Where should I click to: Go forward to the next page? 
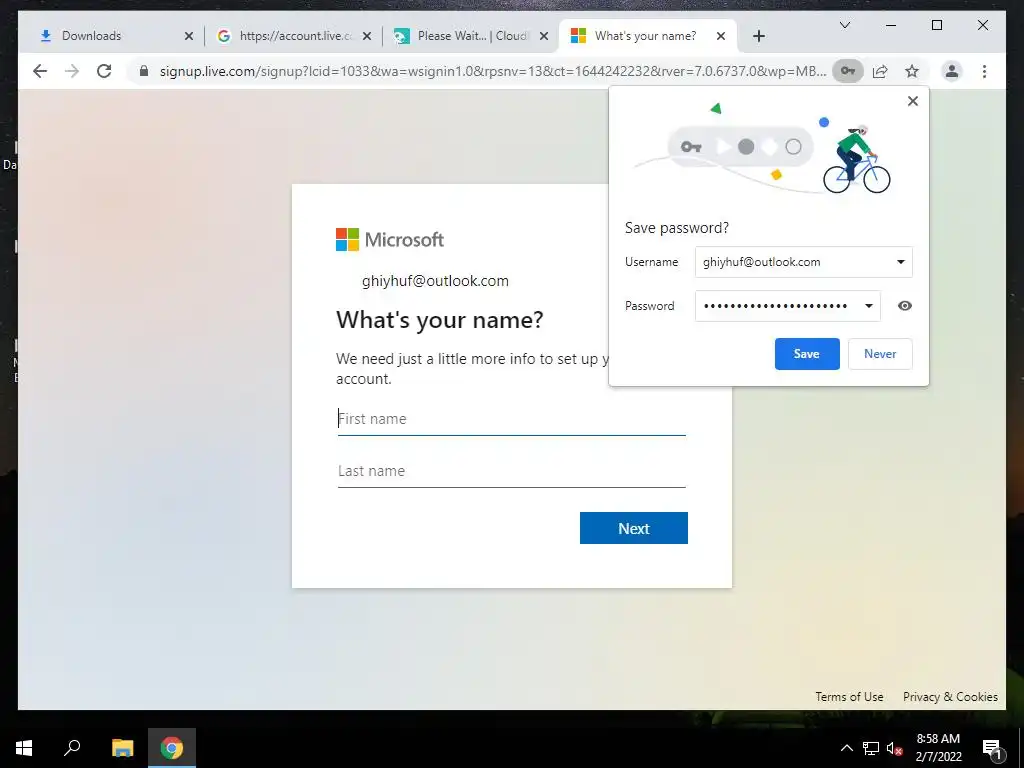(72, 71)
